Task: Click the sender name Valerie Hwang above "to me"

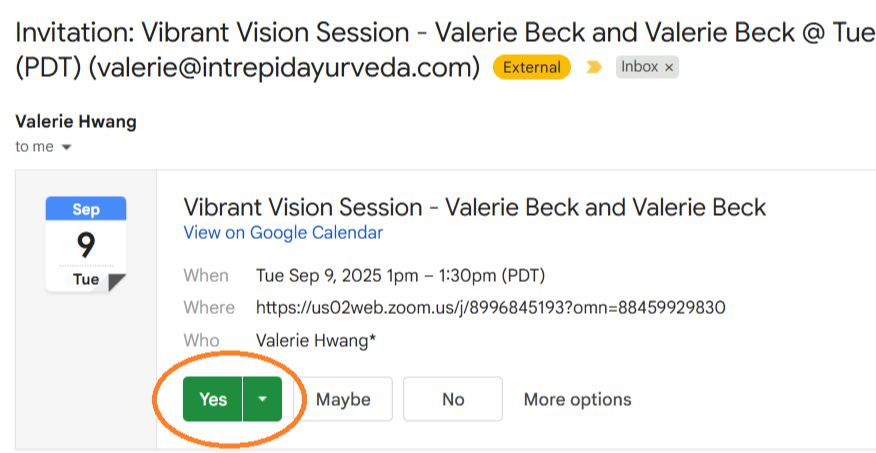Action: [x=76, y=123]
